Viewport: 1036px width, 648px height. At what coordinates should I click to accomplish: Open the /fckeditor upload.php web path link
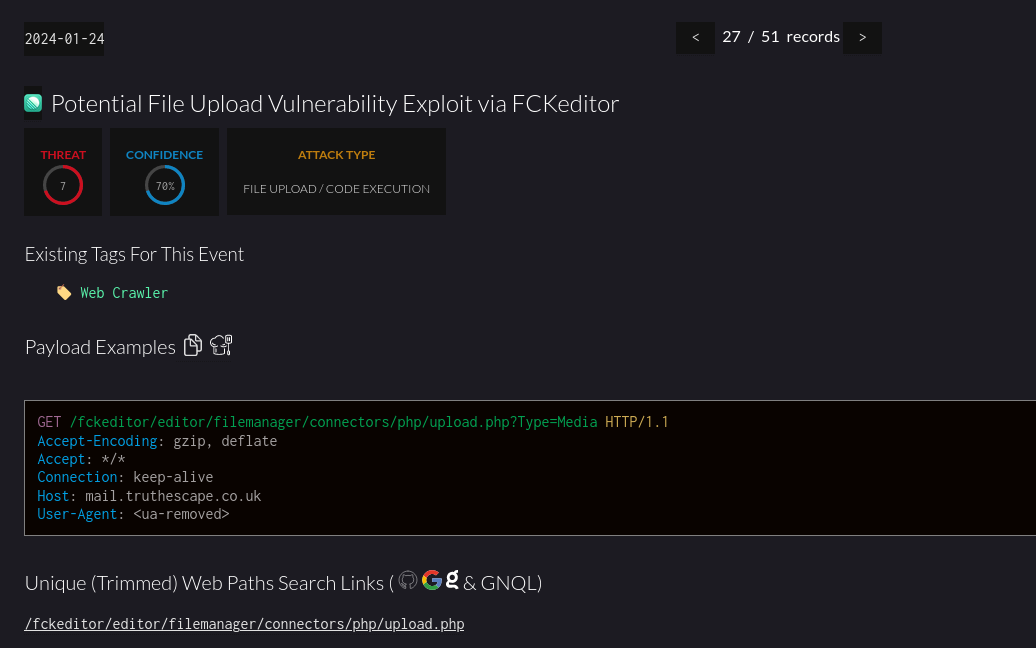pyautogui.click(x=244, y=624)
